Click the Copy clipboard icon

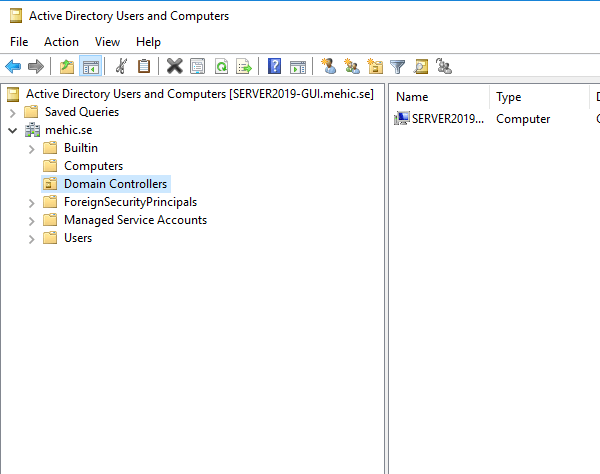144,66
